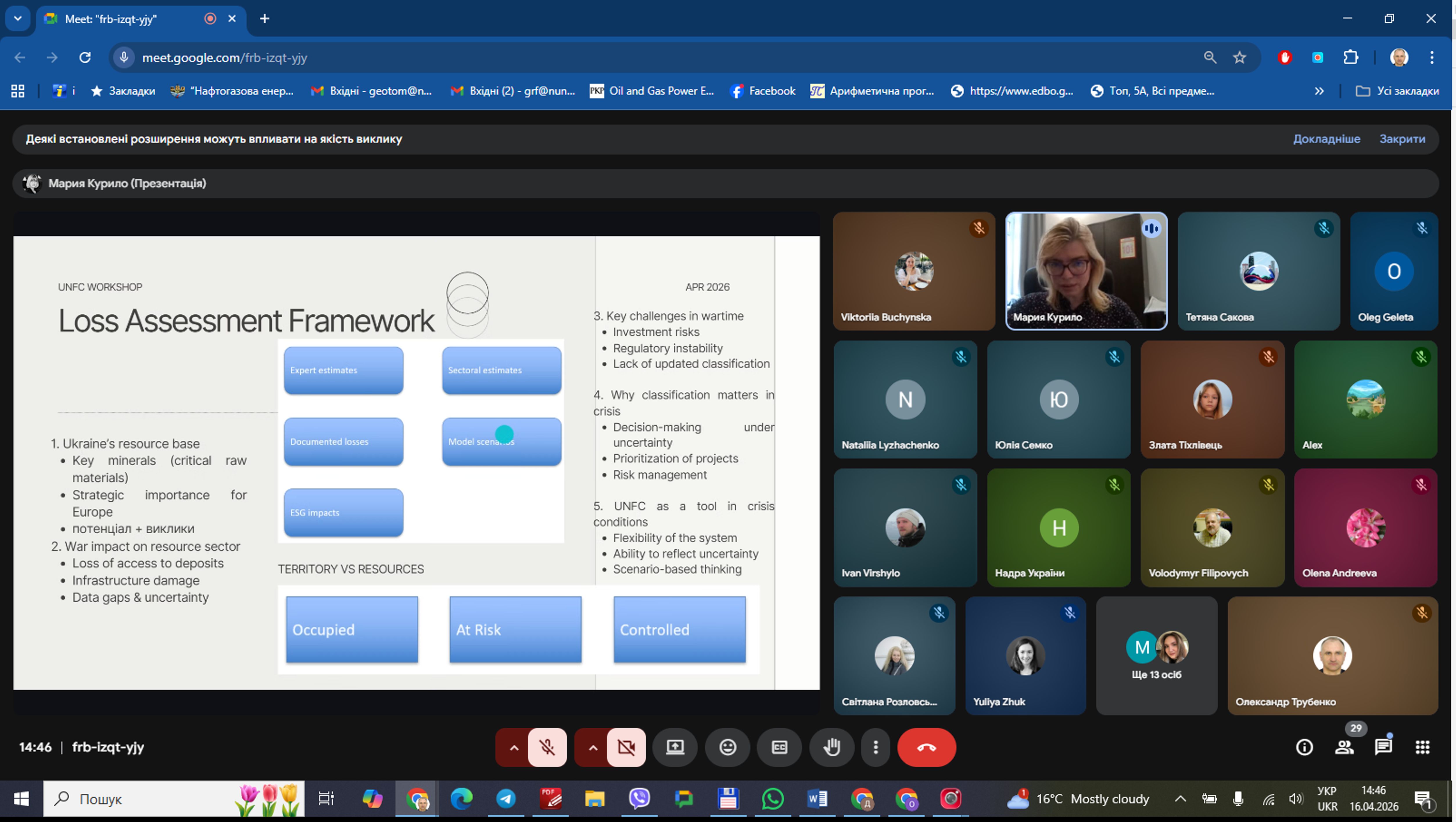Select Мария Курило video tile
The width and height of the screenshot is (1456, 822).
[1086, 271]
